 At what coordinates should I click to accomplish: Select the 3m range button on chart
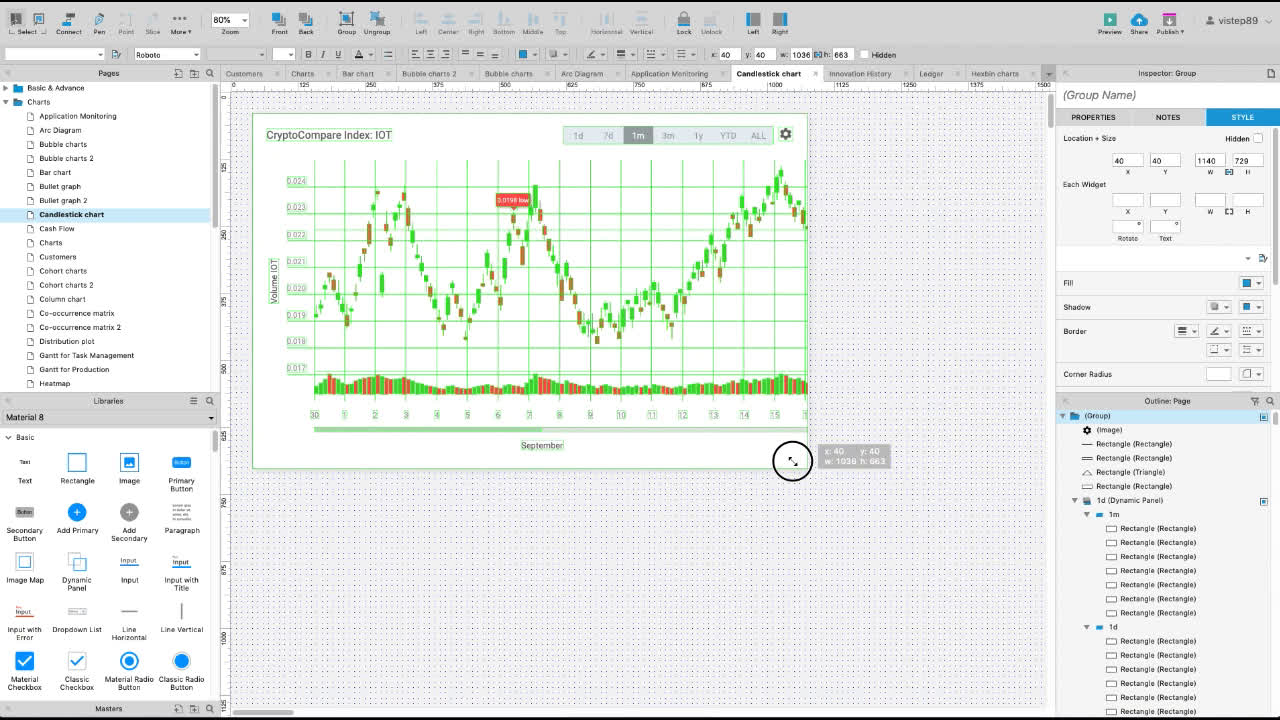668,135
